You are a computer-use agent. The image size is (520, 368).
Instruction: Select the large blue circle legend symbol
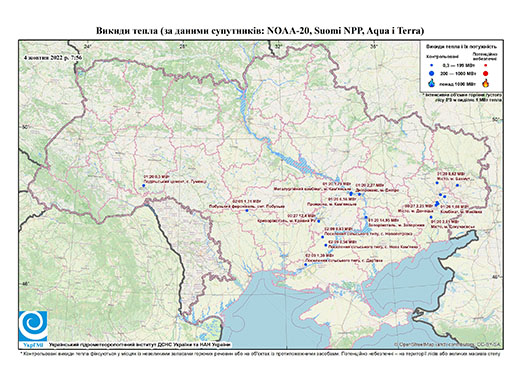click(432, 73)
